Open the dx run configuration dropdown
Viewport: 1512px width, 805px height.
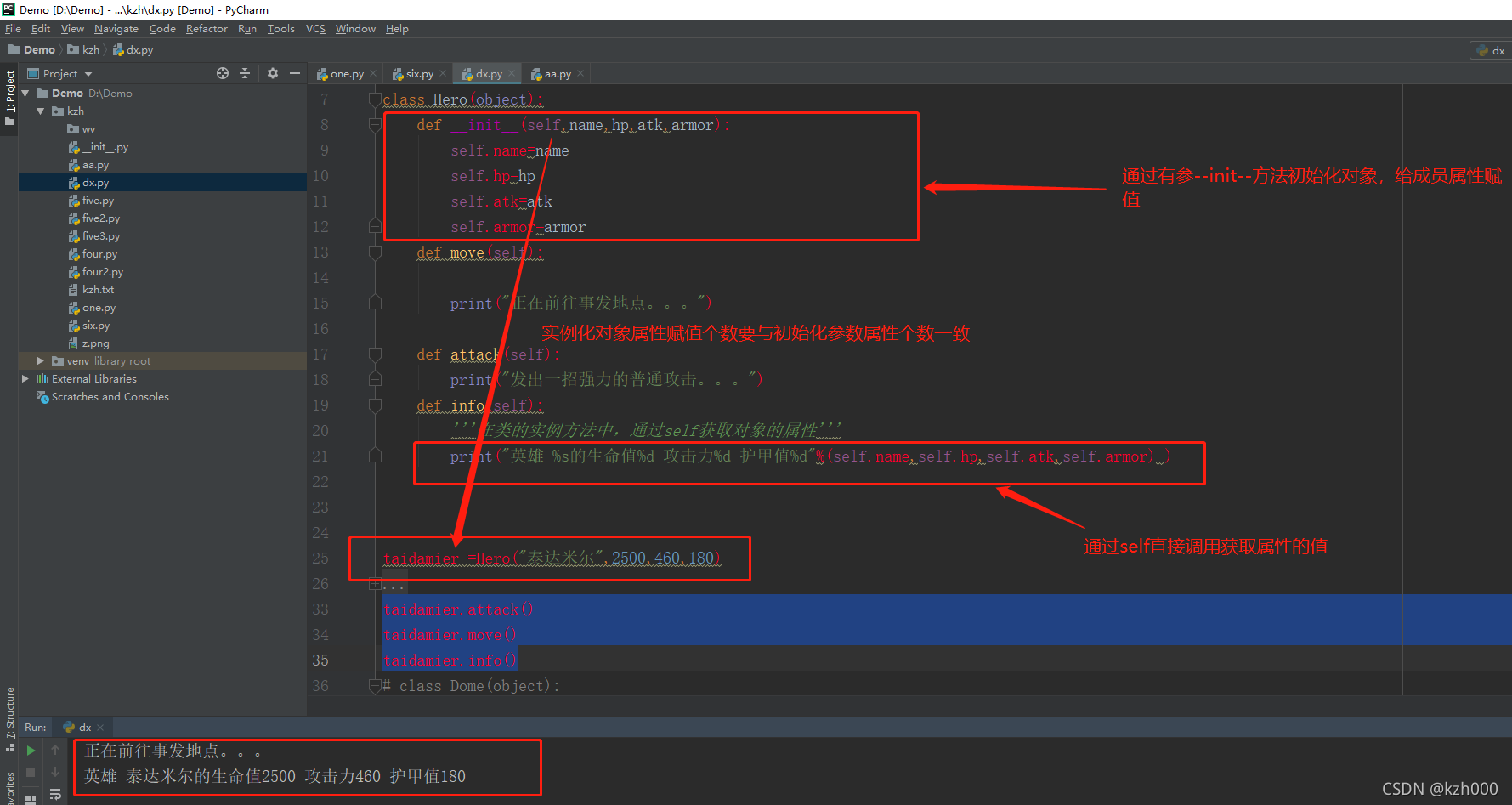click(1491, 50)
